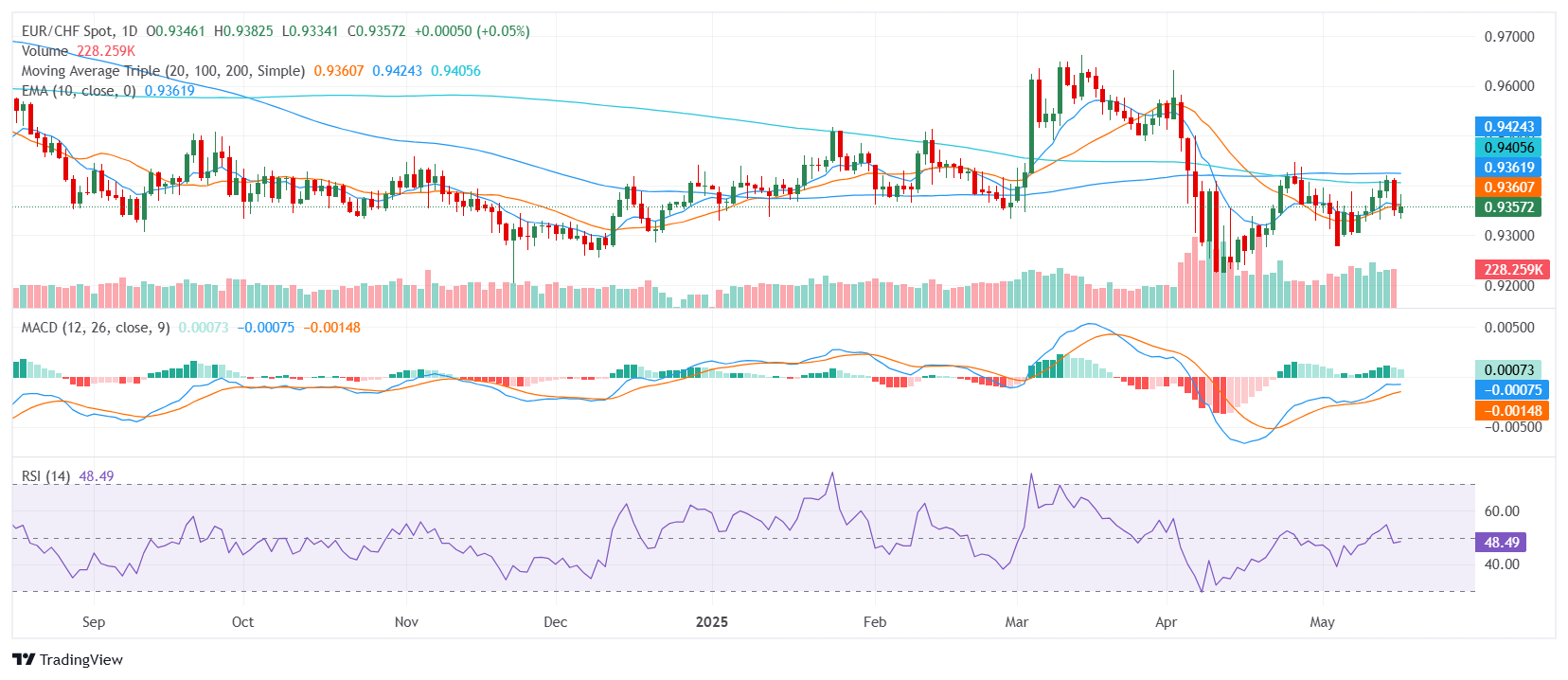This screenshot has height=680, width=1568.
Task: Select the Volume indicator label
Action: pos(45,51)
